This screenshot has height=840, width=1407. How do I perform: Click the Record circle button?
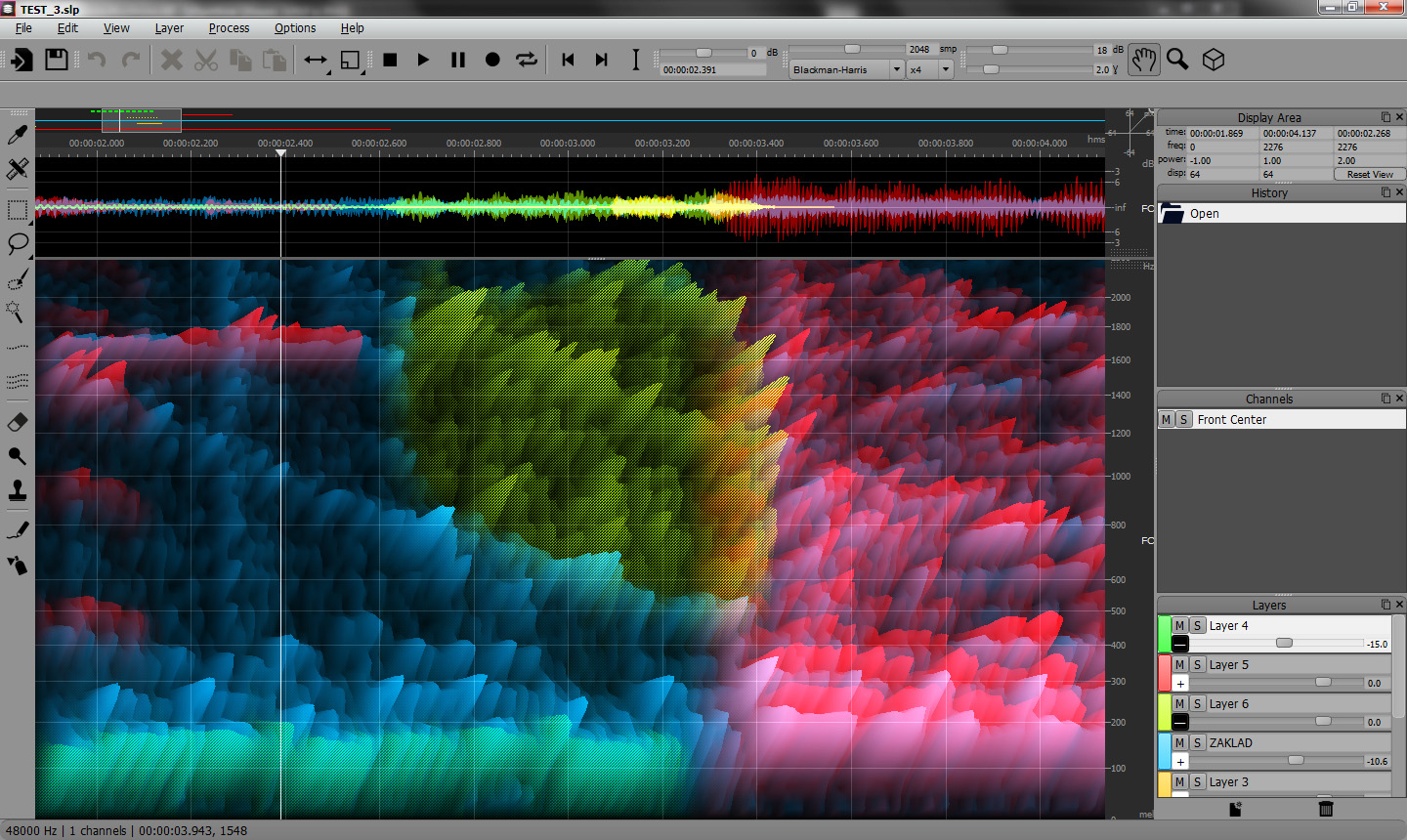[492, 60]
